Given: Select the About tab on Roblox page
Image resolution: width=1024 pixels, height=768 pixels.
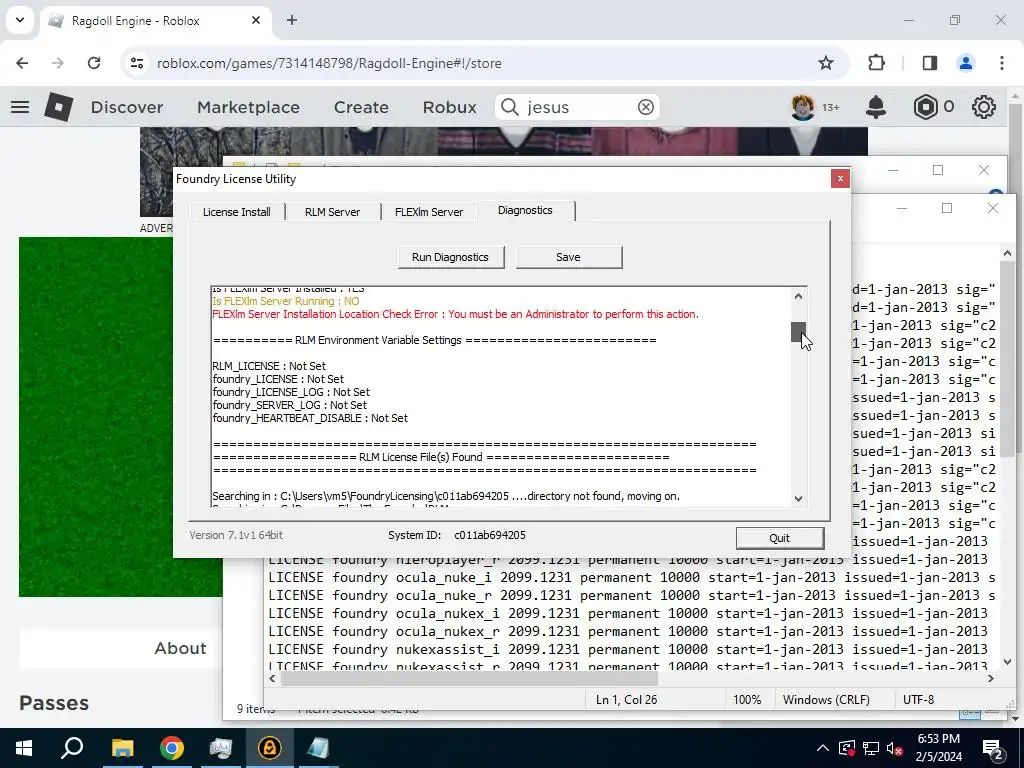Looking at the screenshot, I should tap(180, 648).
